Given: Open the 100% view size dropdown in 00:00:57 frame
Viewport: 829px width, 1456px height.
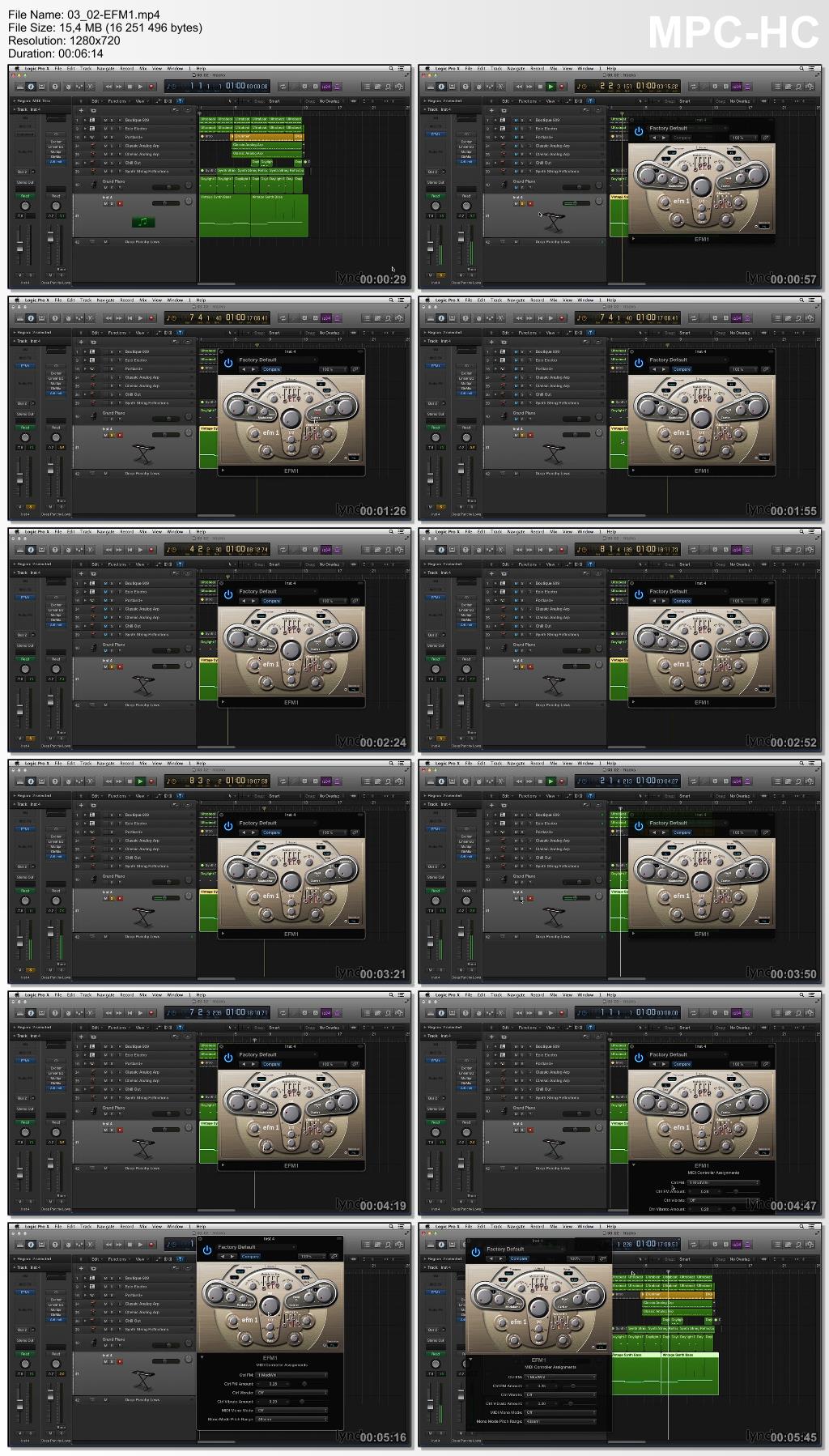Looking at the screenshot, I should coord(742,138).
